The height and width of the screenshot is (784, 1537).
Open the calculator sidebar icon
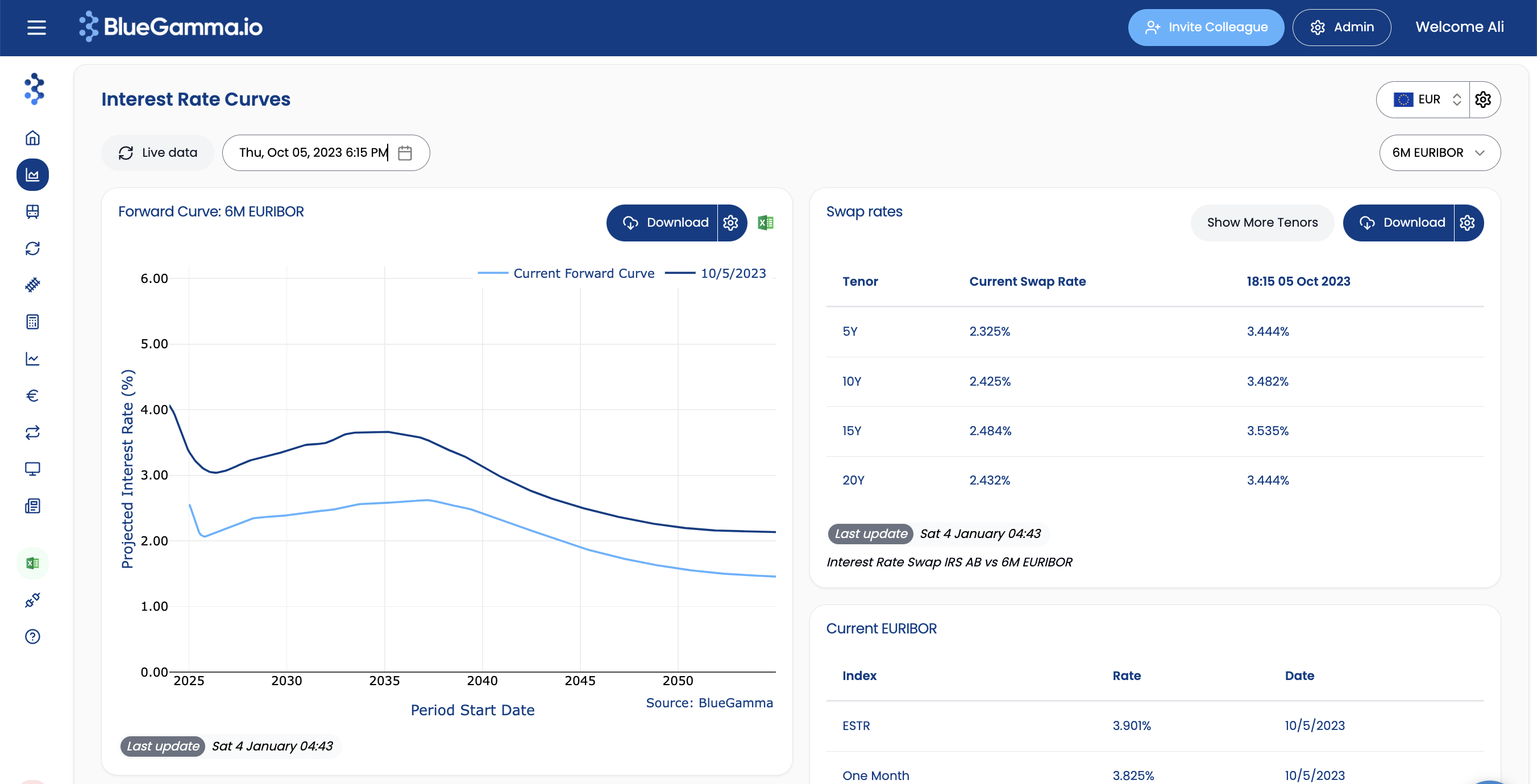[33, 322]
